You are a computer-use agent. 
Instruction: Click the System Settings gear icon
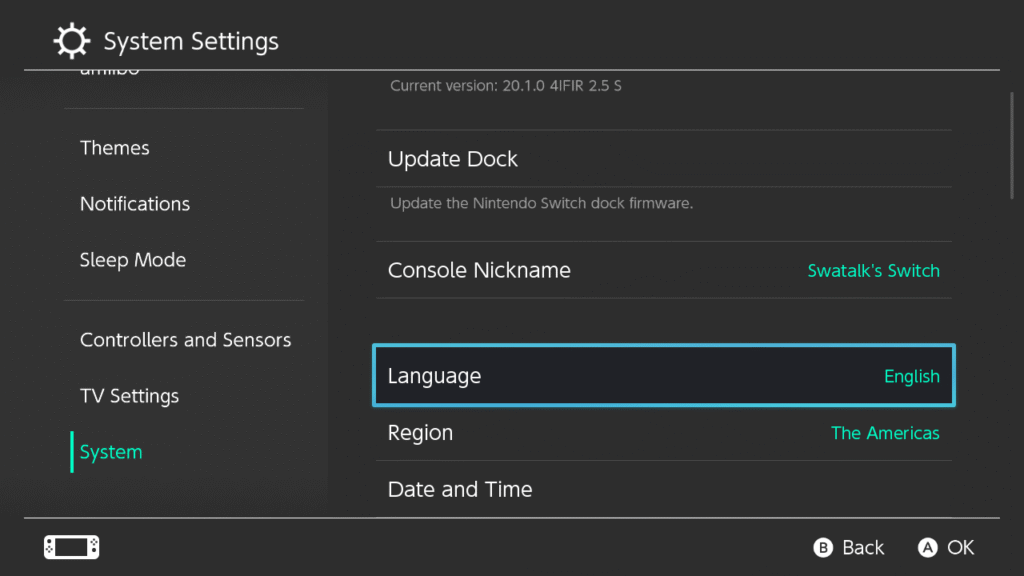[x=71, y=42]
